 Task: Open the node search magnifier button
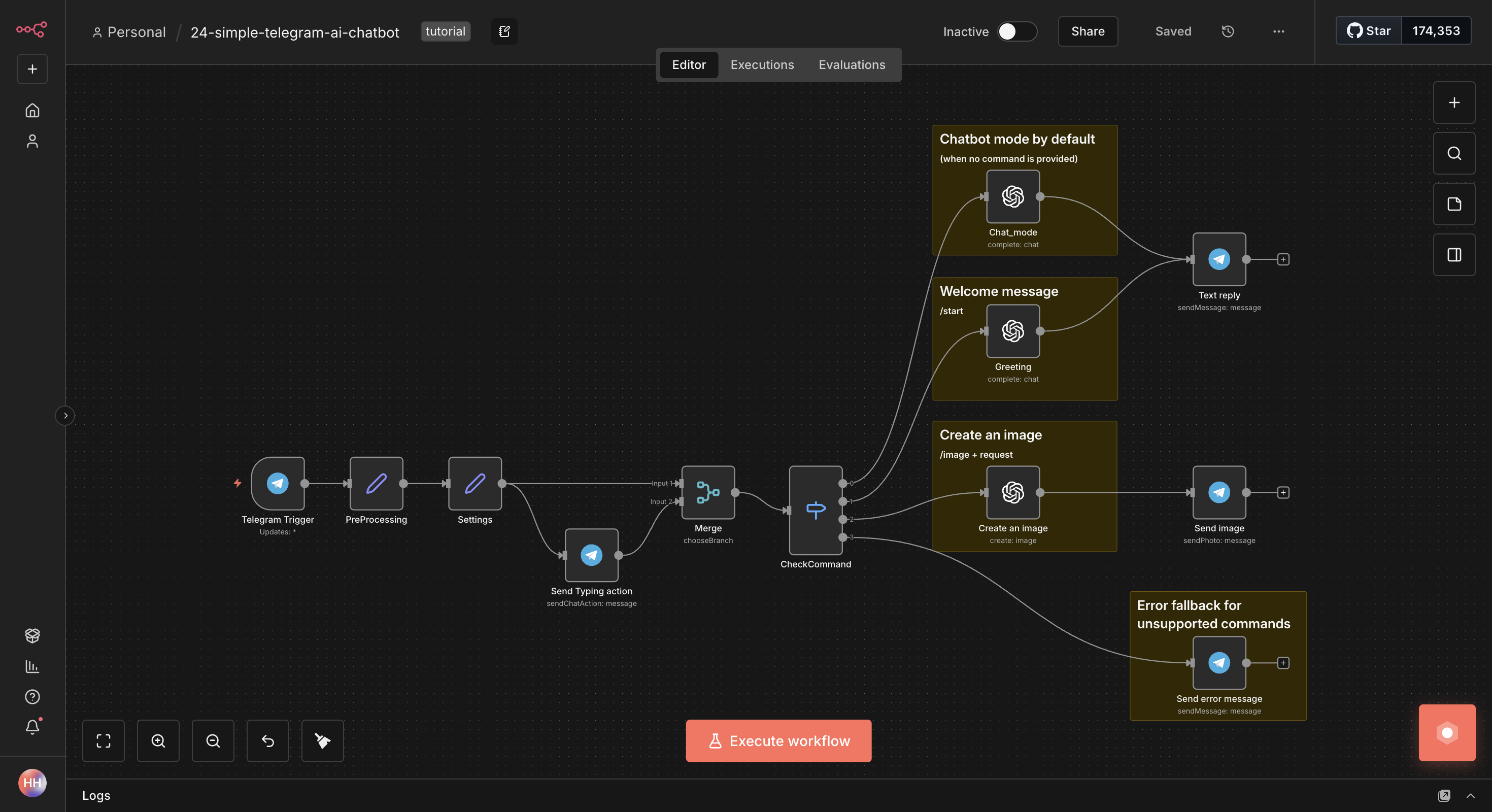1454,153
